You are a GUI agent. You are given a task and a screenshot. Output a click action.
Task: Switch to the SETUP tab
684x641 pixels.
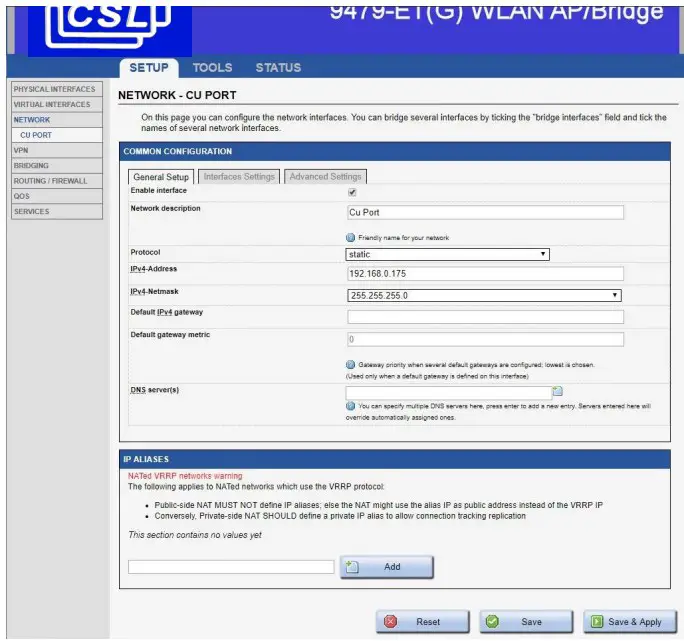(x=149, y=68)
